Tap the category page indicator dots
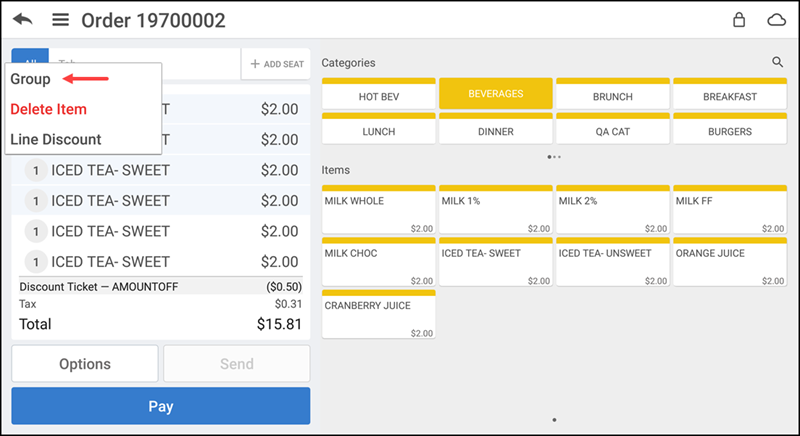Screen dimensions: 800x436 point(554,157)
